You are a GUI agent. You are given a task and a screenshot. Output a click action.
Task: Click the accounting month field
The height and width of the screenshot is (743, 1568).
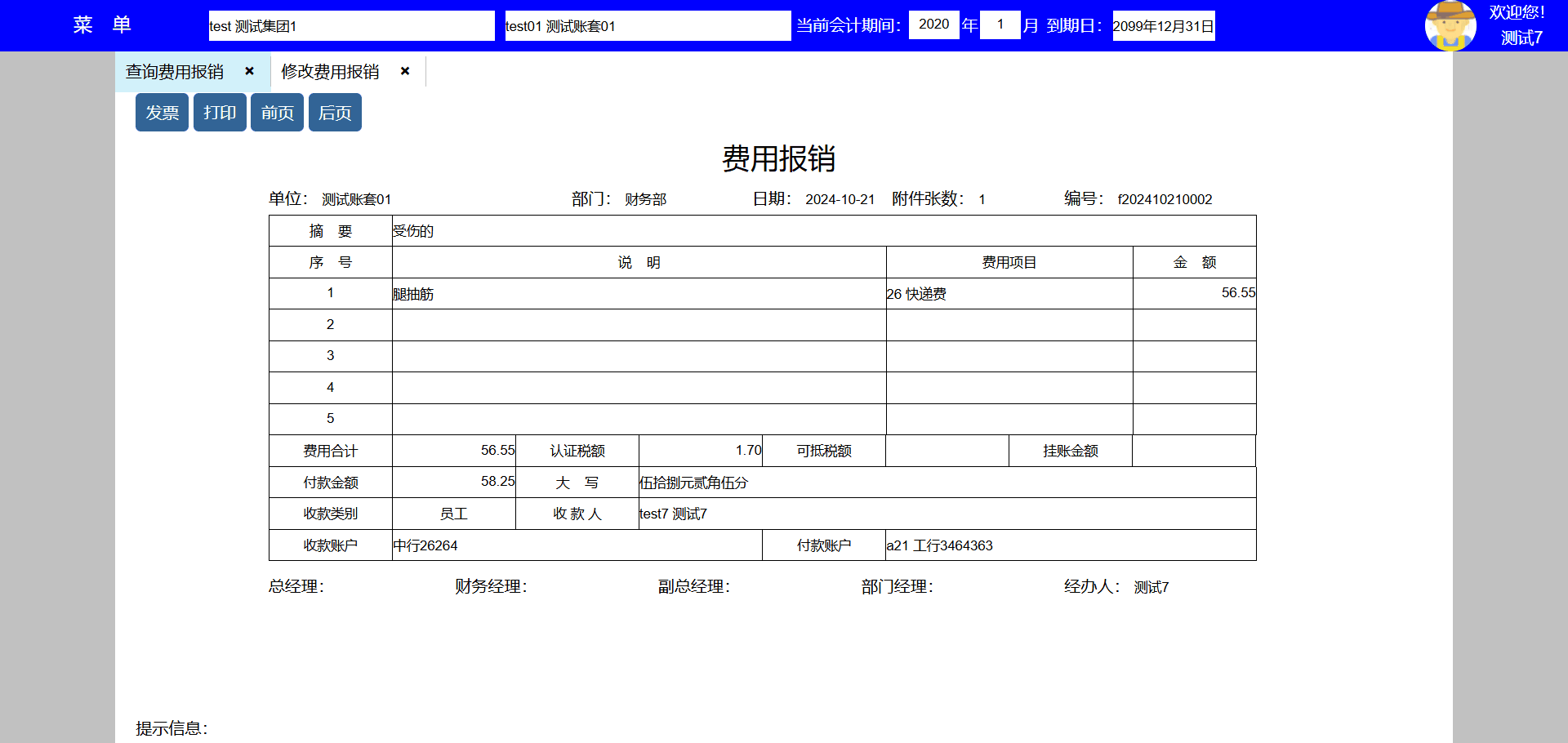(x=1000, y=24)
